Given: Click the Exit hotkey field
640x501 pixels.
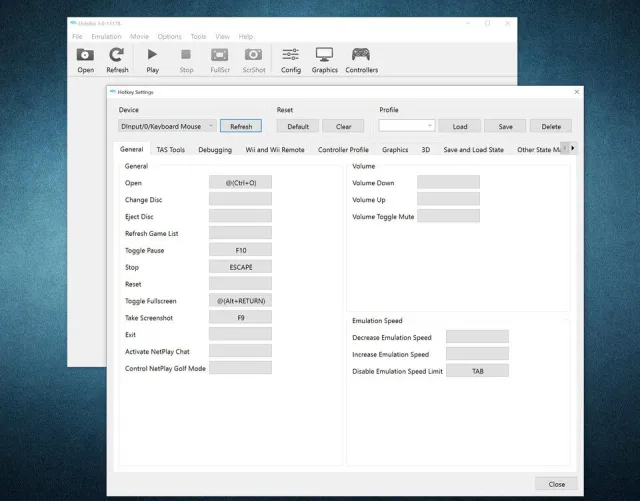Looking at the screenshot, I should (240, 334).
